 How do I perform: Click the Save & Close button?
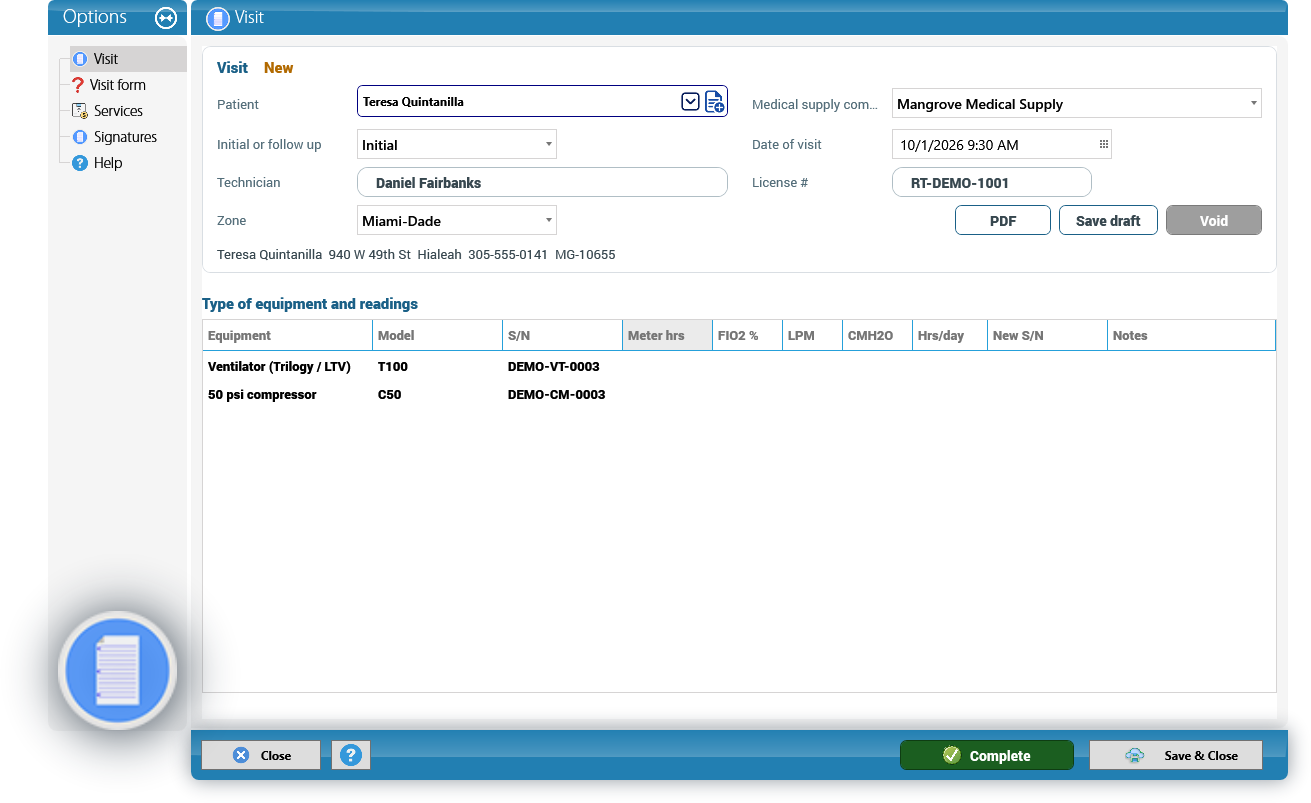1176,755
